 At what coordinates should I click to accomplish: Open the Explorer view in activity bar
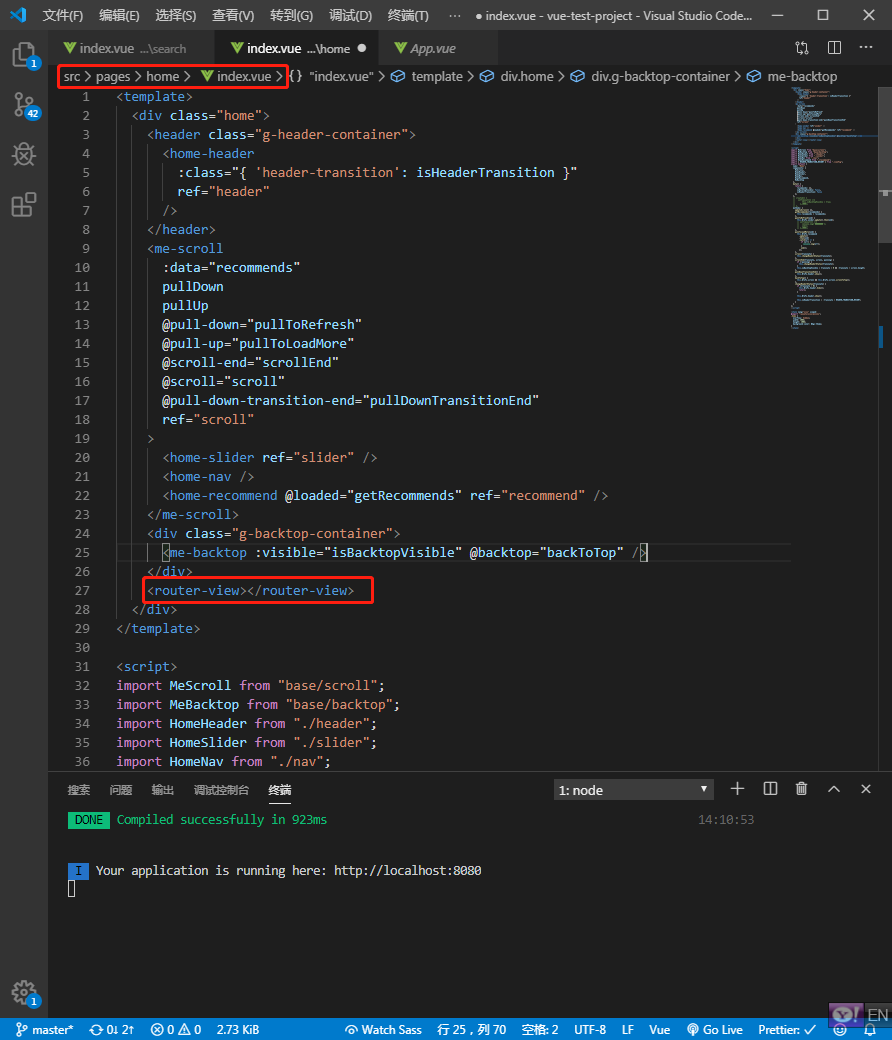tap(24, 55)
